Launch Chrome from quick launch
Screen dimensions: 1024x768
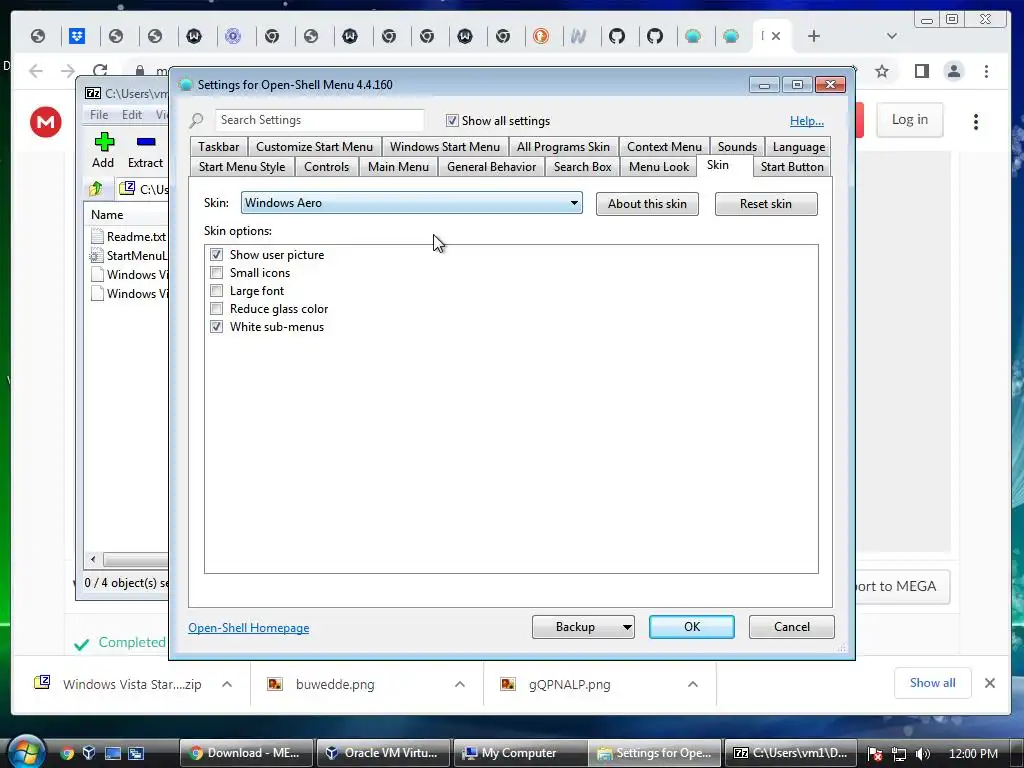67,753
